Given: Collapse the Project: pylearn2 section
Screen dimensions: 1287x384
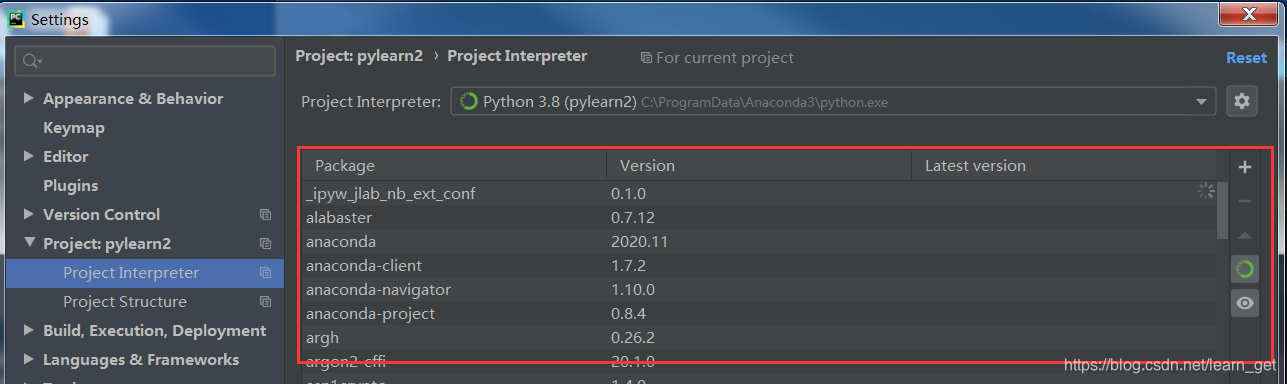Looking at the screenshot, I should coord(28,243).
